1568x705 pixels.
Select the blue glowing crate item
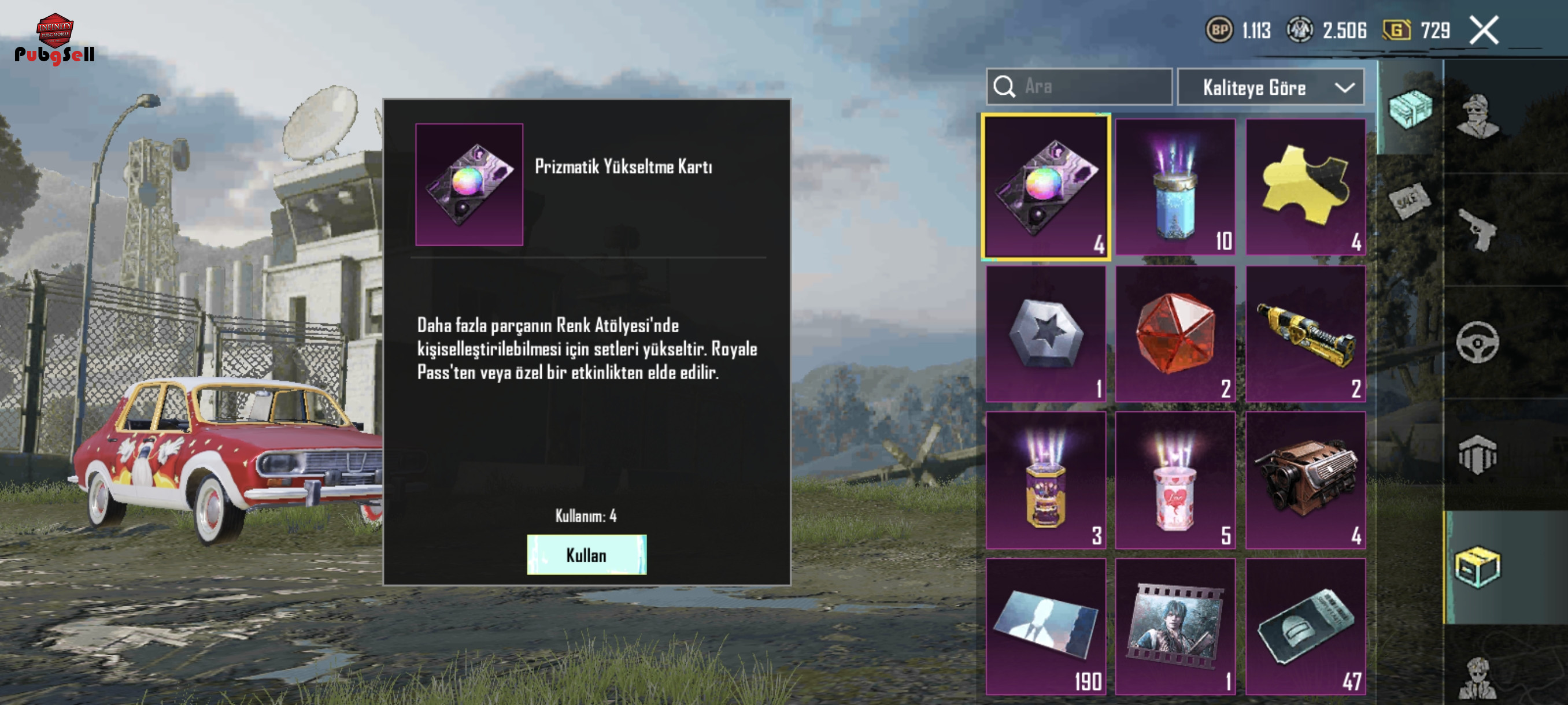1175,187
